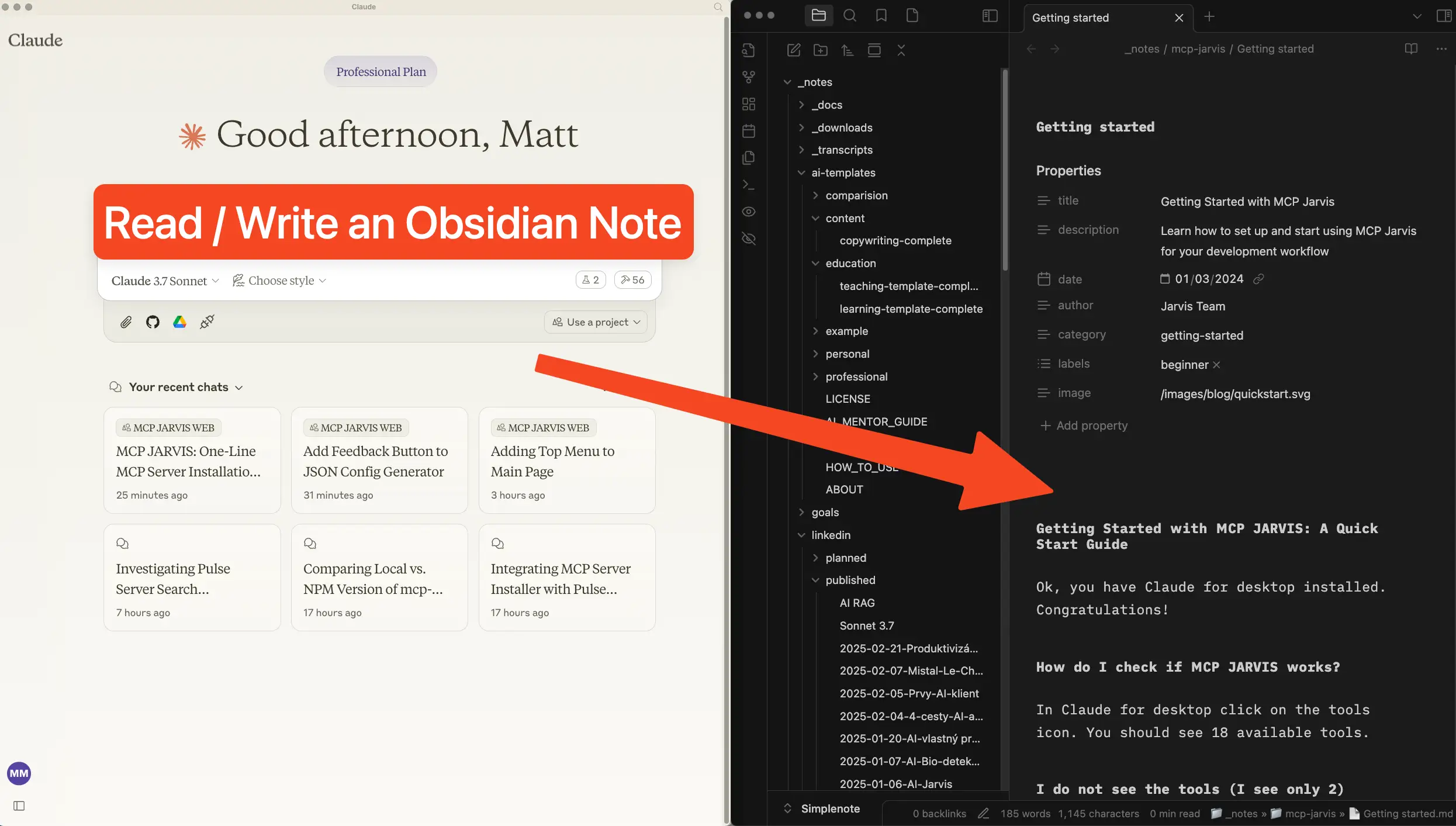Open a new tab with plus in Obsidian
Image resolution: width=1456 pixels, height=826 pixels.
click(x=1209, y=16)
